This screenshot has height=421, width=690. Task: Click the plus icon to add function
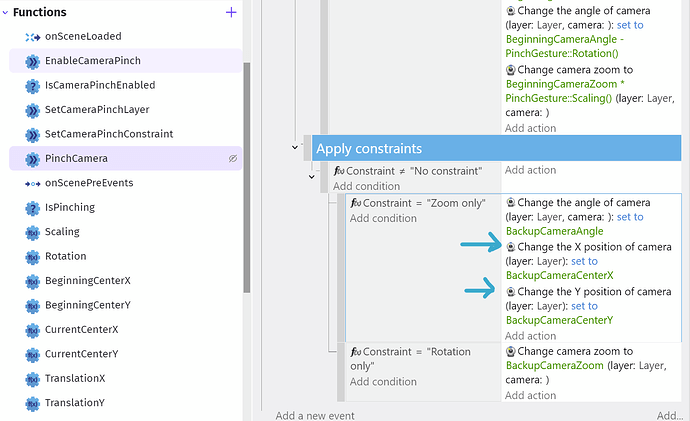[x=231, y=12]
